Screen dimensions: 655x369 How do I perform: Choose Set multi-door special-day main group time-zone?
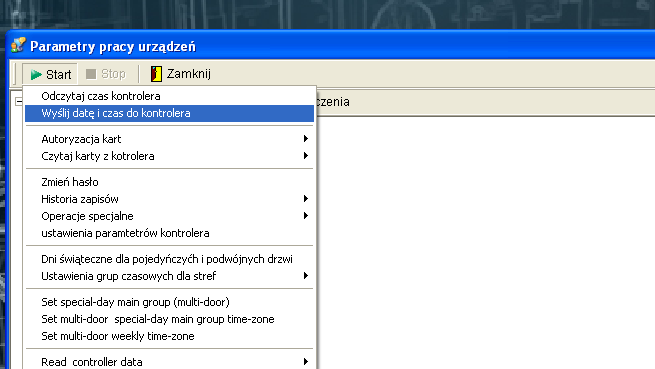(169, 319)
